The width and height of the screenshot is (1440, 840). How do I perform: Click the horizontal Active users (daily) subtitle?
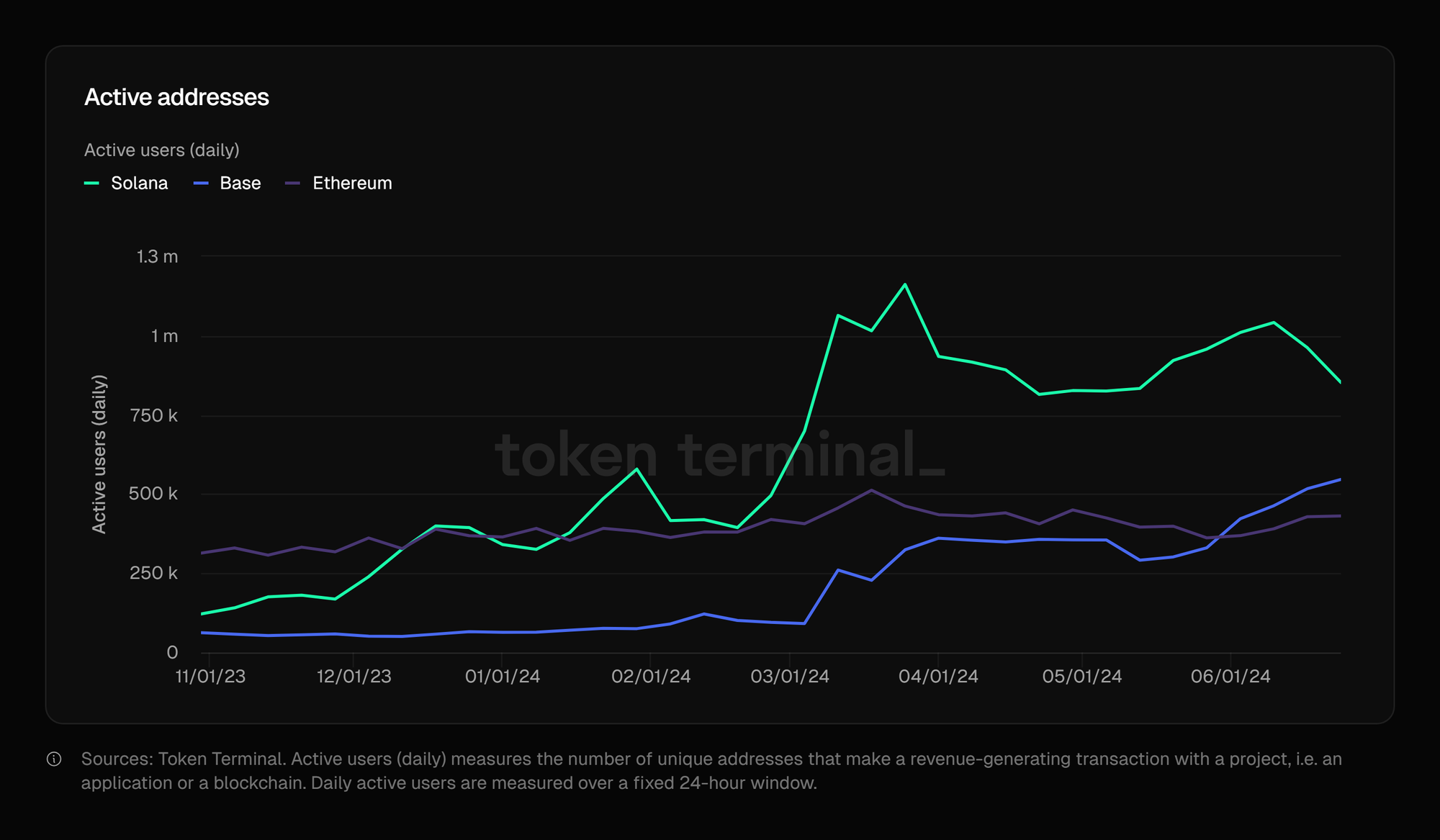[x=161, y=150]
